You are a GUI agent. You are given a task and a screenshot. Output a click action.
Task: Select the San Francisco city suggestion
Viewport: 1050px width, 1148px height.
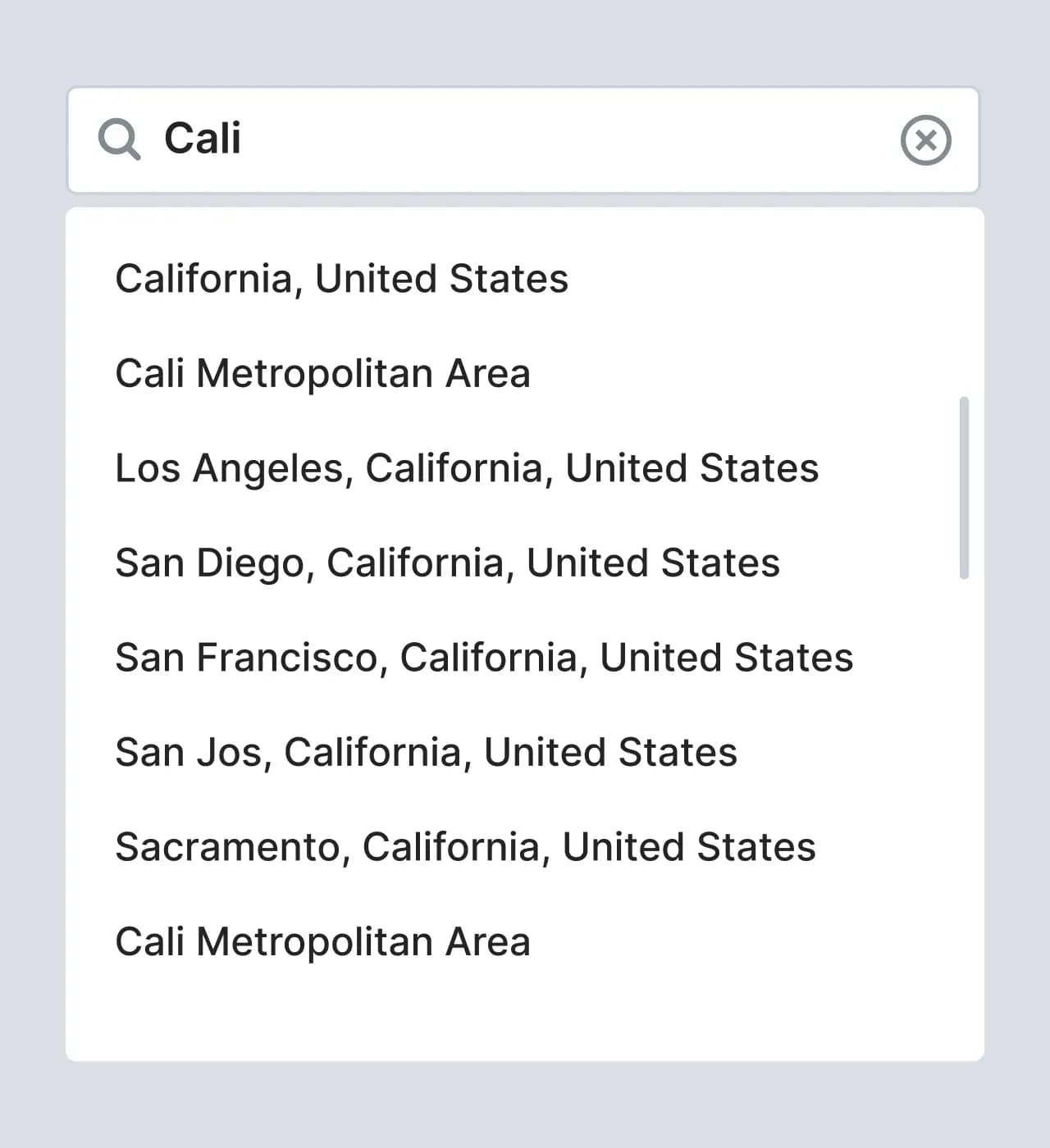tap(484, 658)
